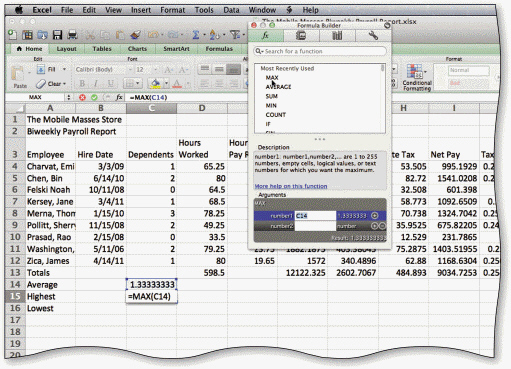The height and width of the screenshot is (369, 511).
Task: Click the Filter funnel icon
Action: click(x=235, y=35)
